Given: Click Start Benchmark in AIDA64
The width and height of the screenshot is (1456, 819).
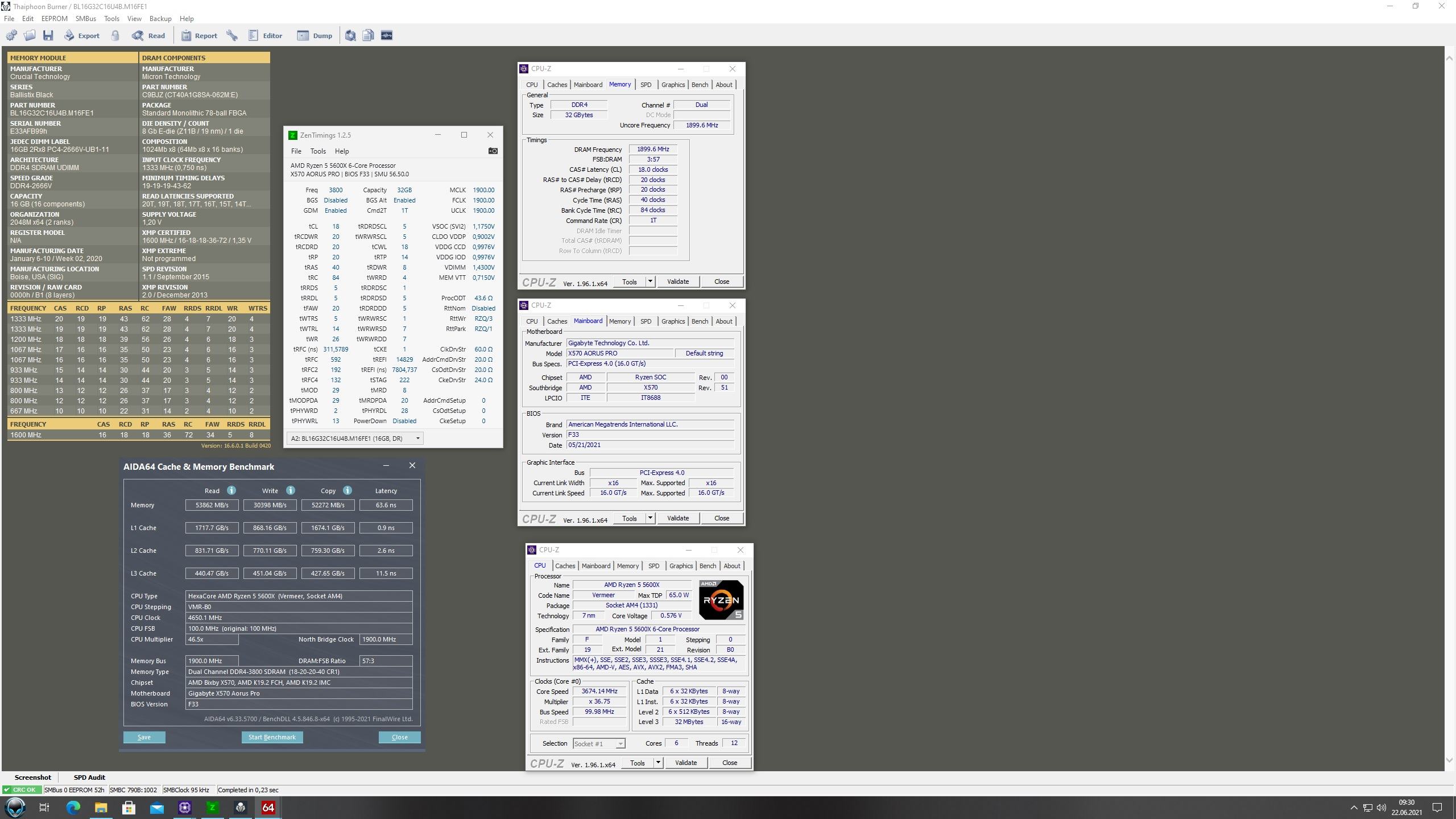Looking at the screenshot, I should coord(272,737).
